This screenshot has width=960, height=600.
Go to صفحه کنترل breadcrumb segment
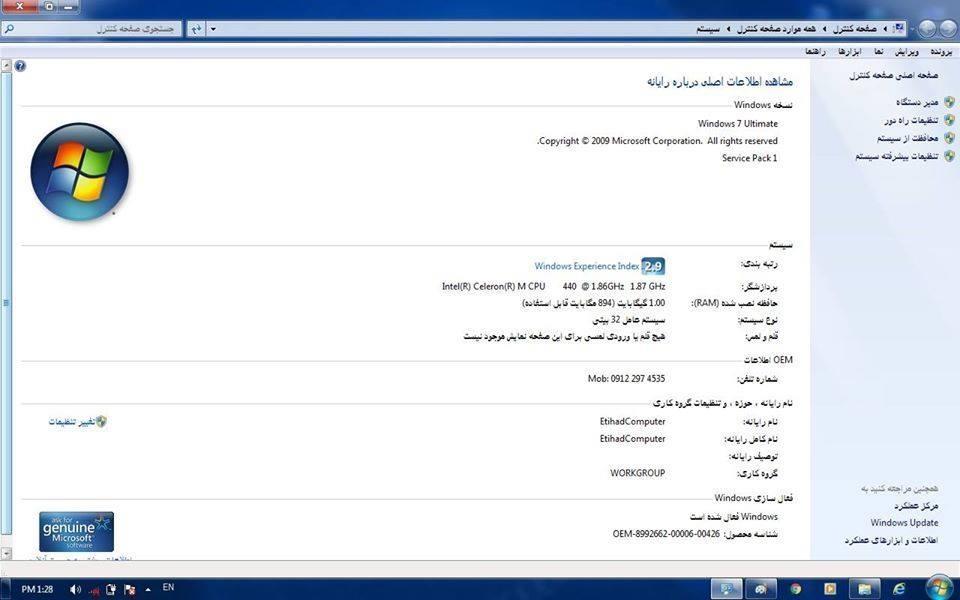(x=855, y=29)
